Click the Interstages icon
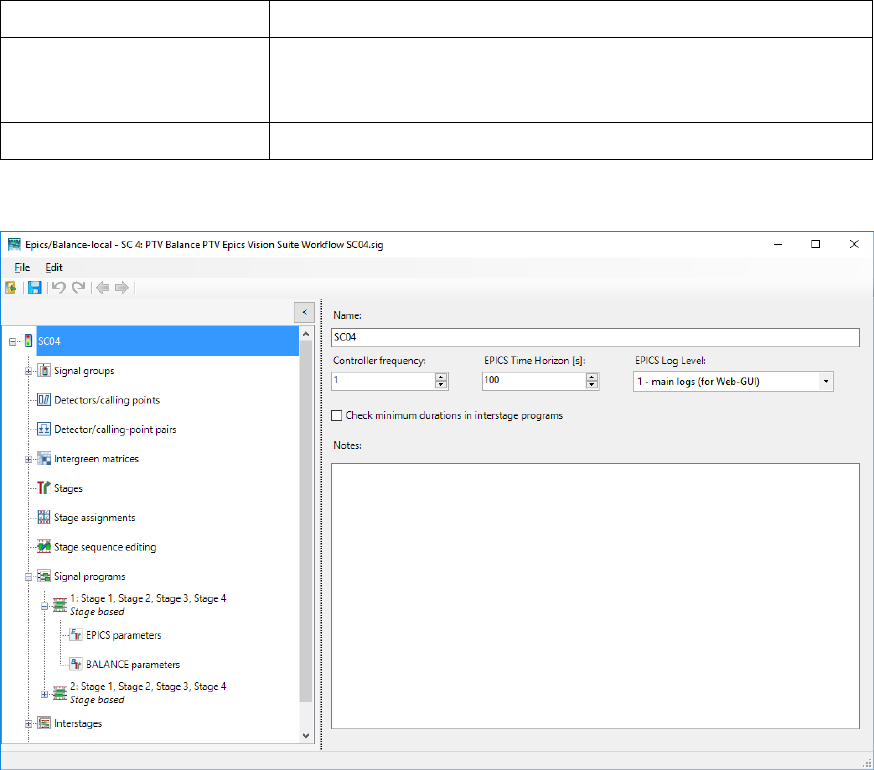This screenshot has width=874, height=770. [44, 724]
